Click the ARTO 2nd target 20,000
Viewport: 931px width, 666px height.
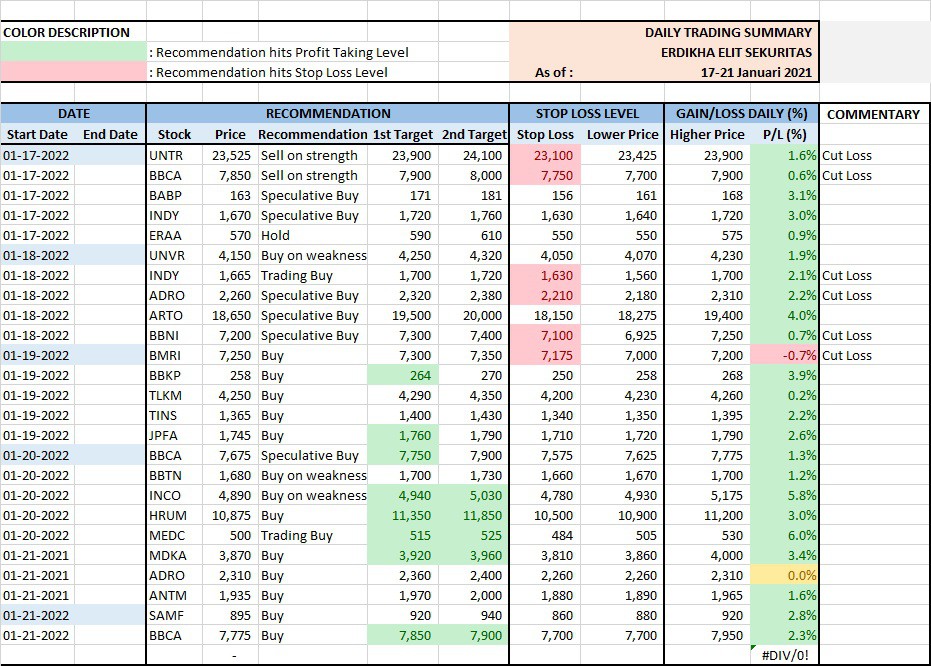point(475,315)
